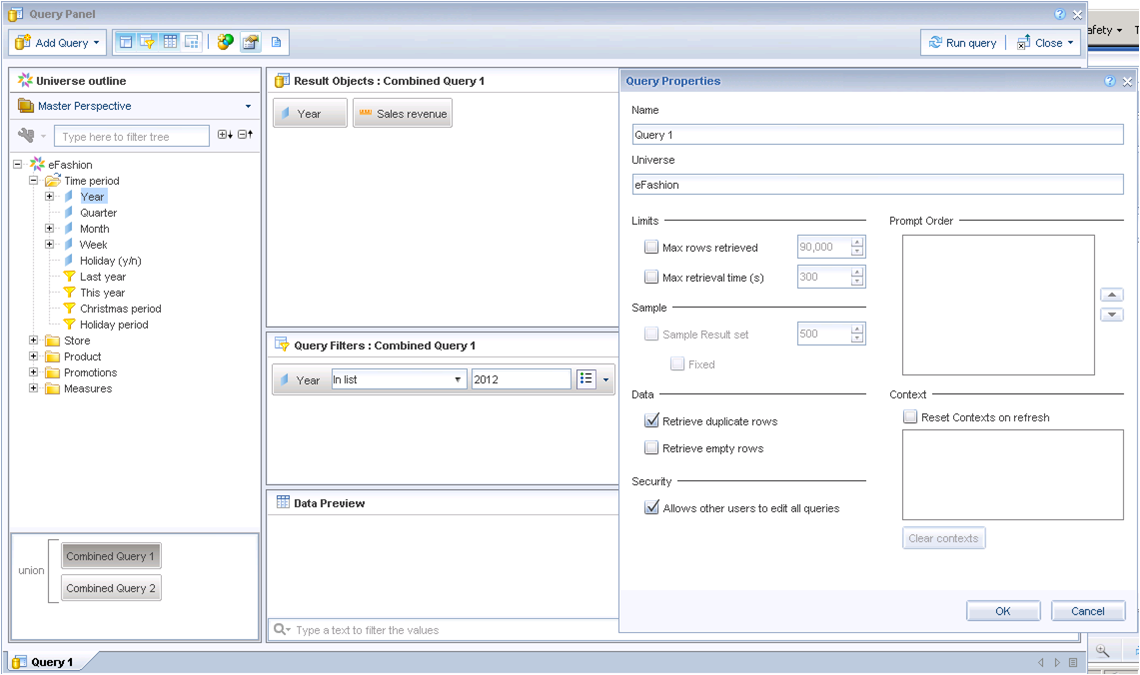
Task: Toggle the Universe outline panel icon
Action: coord(126,41)
